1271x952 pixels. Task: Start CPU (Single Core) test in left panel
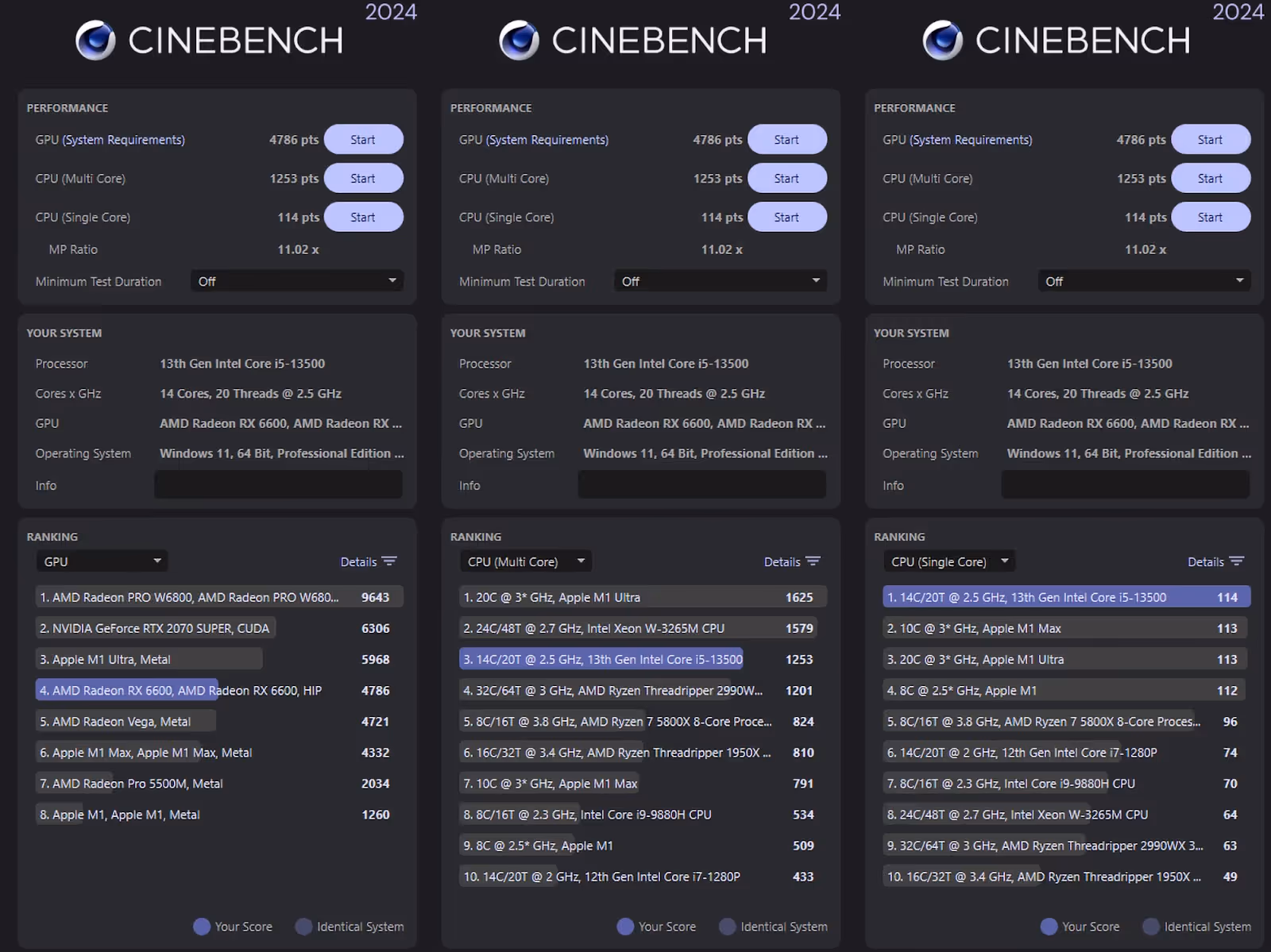click(364, 218)
